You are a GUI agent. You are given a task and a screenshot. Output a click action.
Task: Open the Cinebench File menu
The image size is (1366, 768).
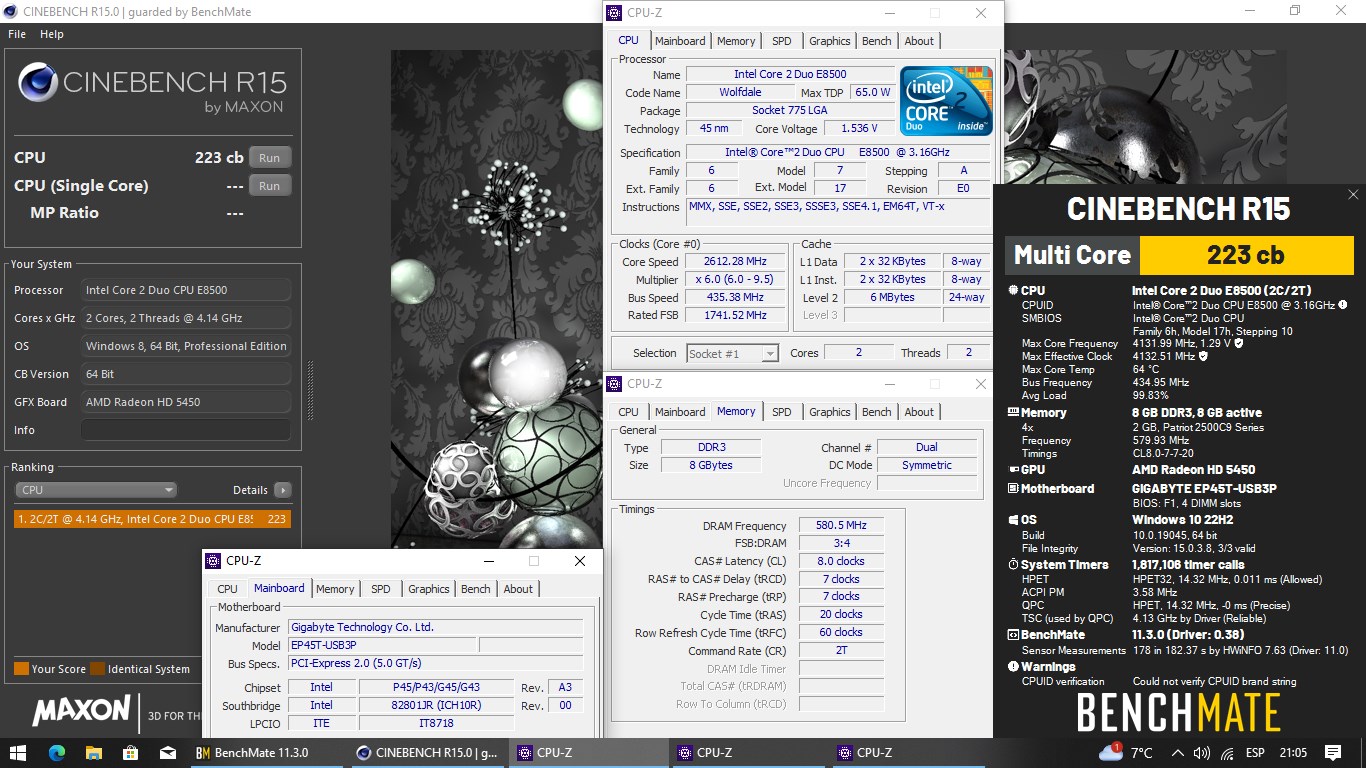(x=17, y=34)
